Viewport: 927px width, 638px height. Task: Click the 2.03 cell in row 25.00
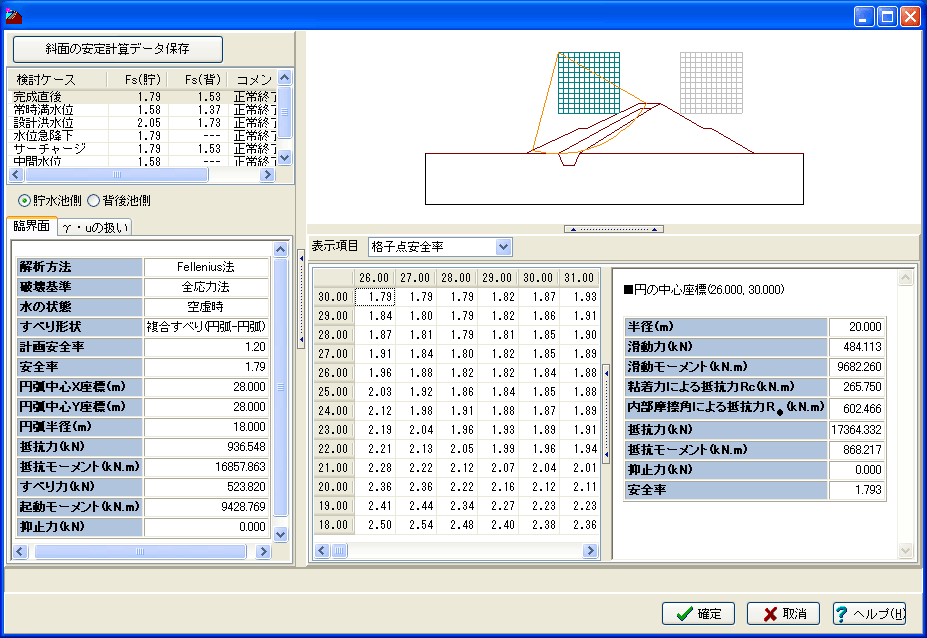[375, 392]
